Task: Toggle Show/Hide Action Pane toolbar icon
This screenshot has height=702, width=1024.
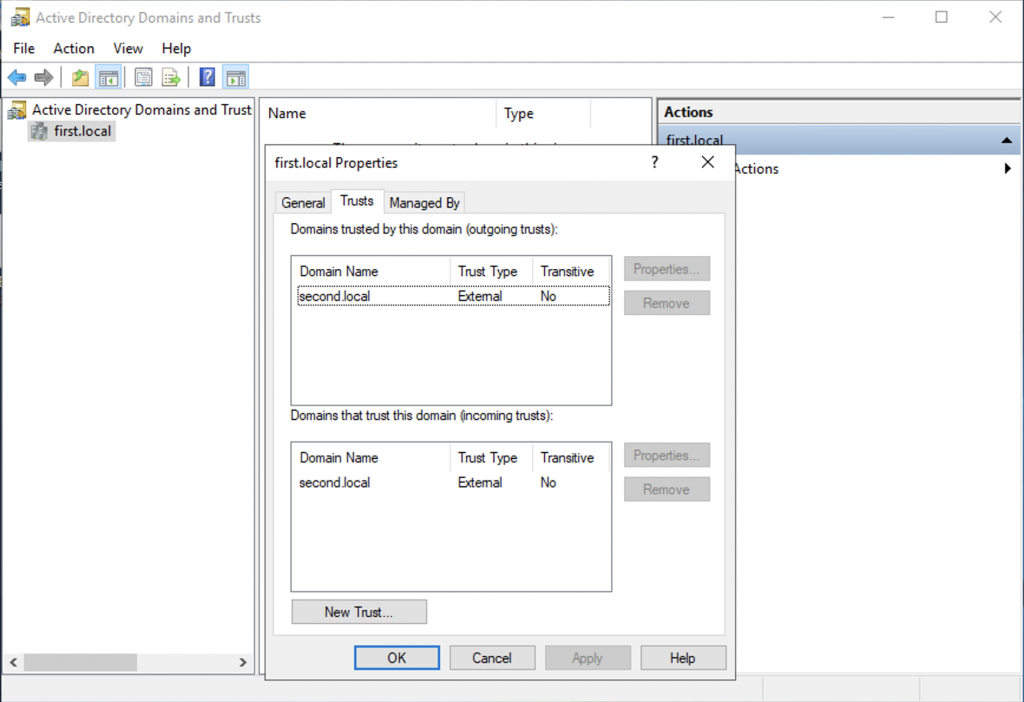Action: click(236, 78)
